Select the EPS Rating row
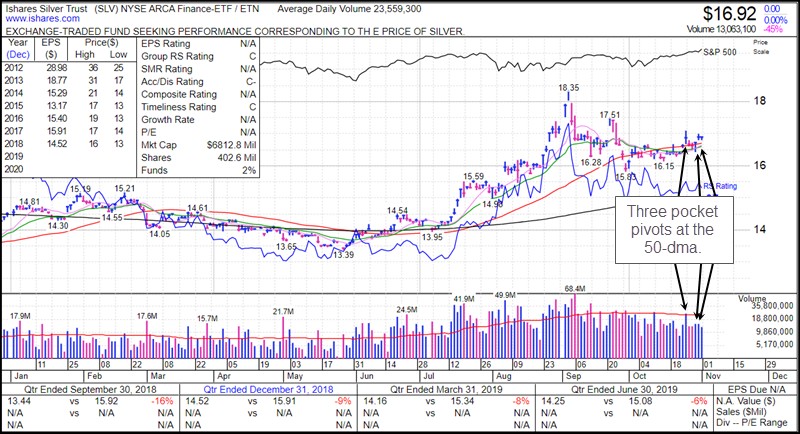 (x=198, y=44)
